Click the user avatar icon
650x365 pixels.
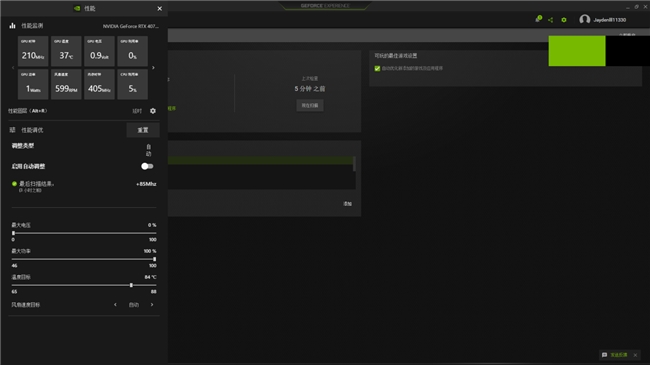click(x=585, y=19)
